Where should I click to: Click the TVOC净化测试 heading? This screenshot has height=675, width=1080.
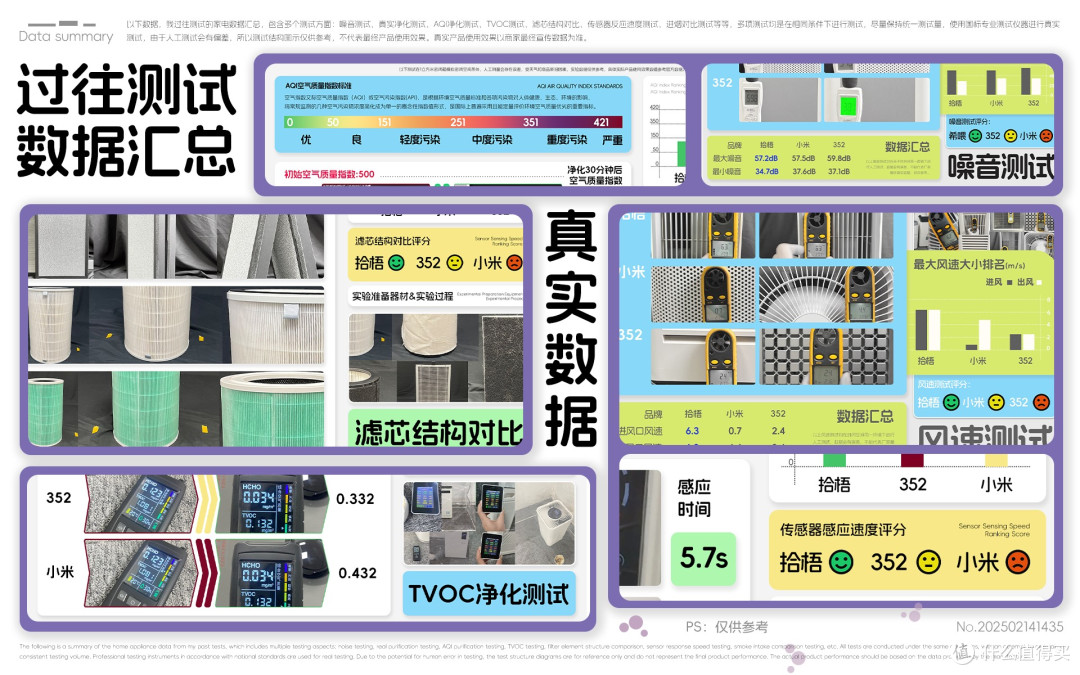pos(488,594)
